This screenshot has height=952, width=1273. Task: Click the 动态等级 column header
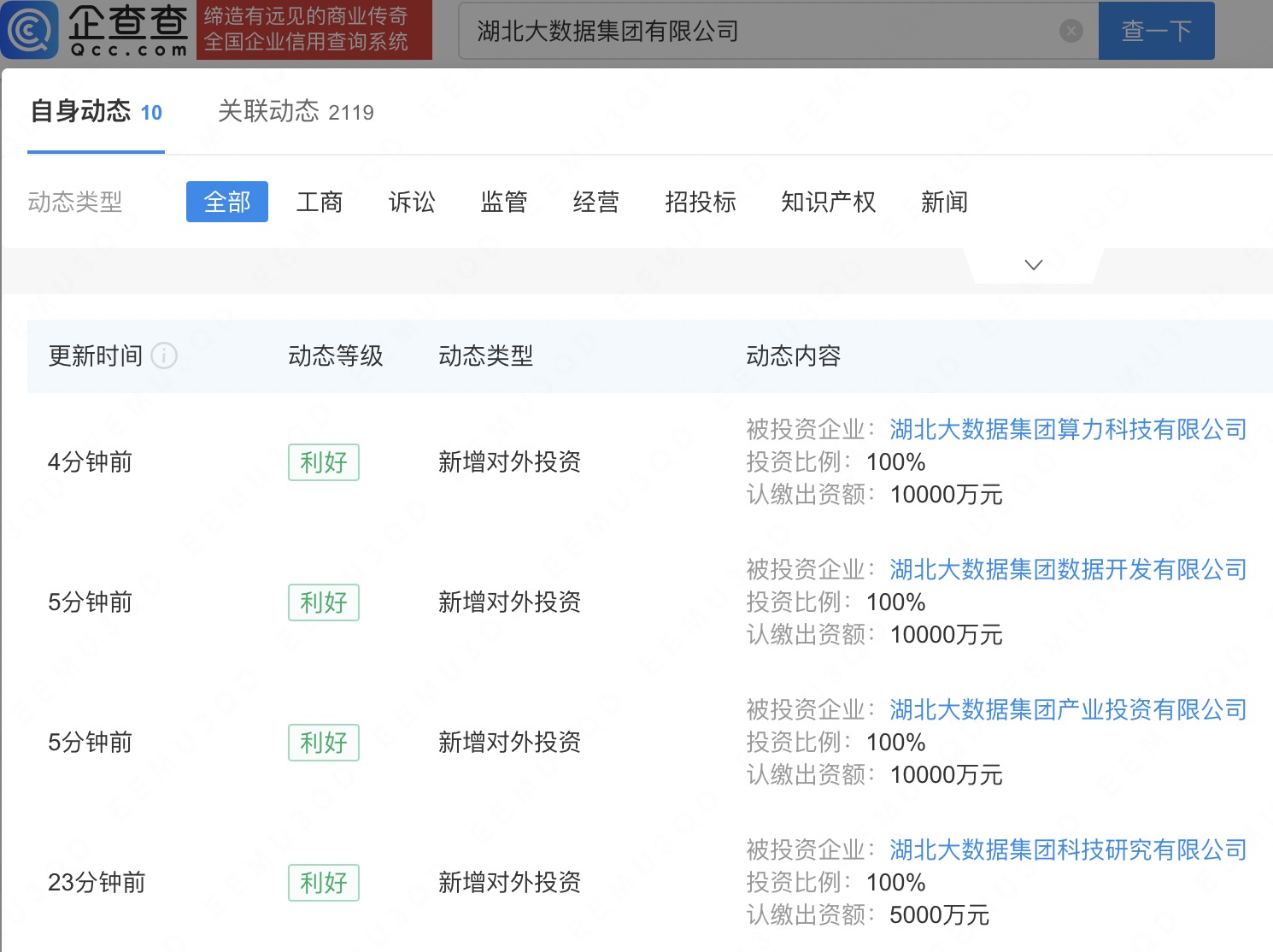click(x=336, y=356)
